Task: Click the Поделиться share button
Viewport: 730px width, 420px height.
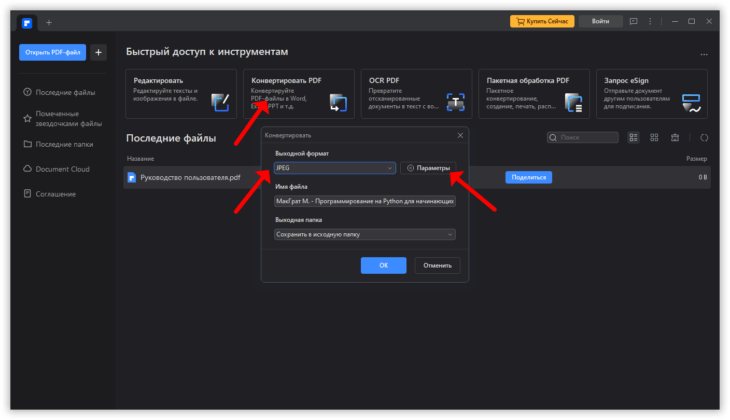Action: coord(528,177)
